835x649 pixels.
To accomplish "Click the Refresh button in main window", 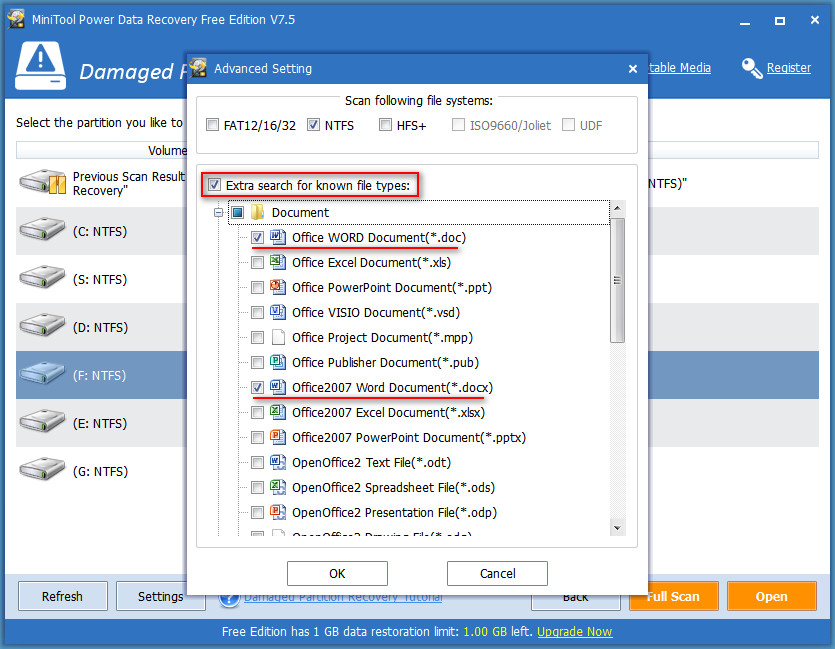I will point(62,596).
